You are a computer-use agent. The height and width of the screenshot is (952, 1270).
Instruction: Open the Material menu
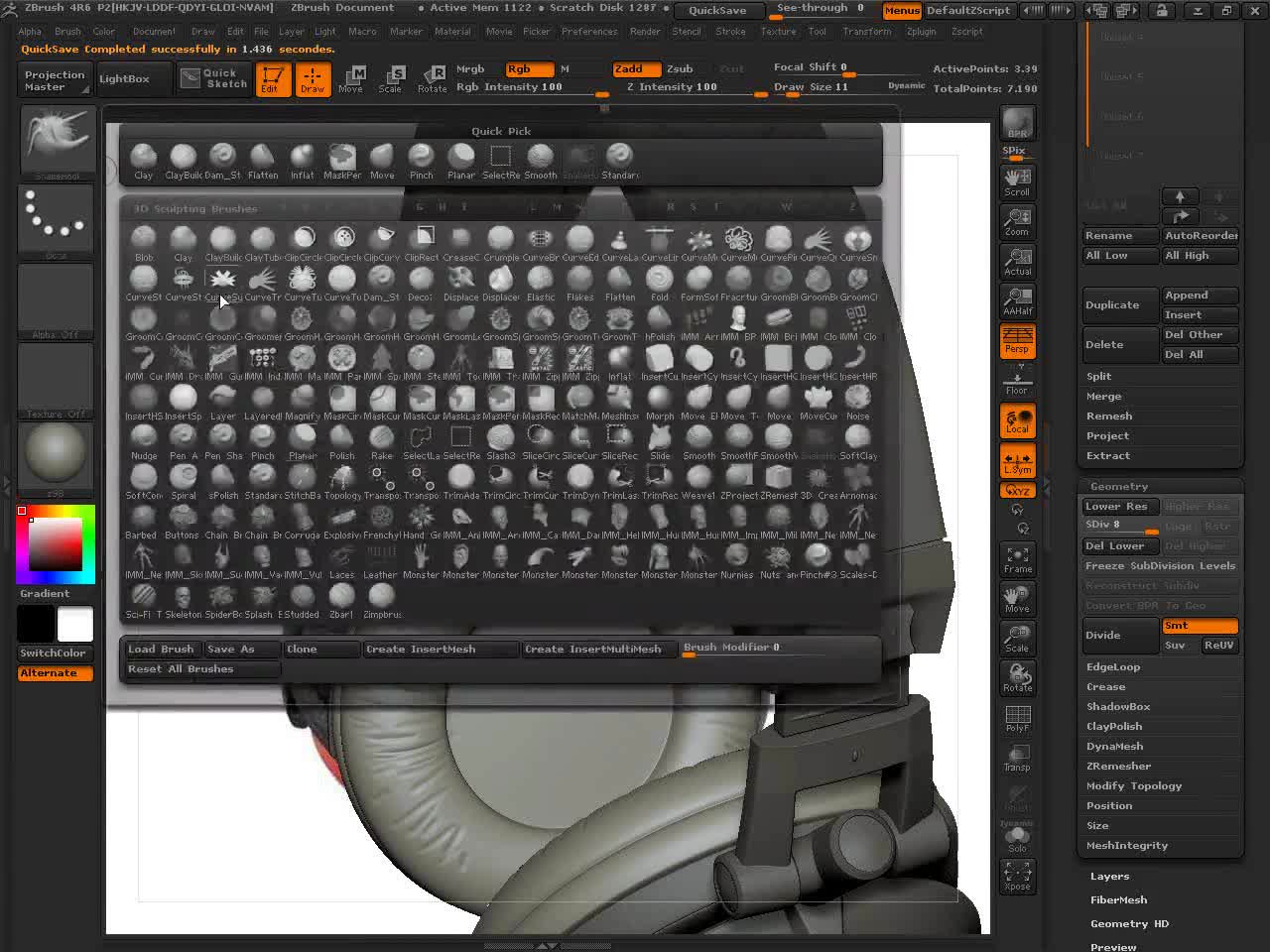452,32
